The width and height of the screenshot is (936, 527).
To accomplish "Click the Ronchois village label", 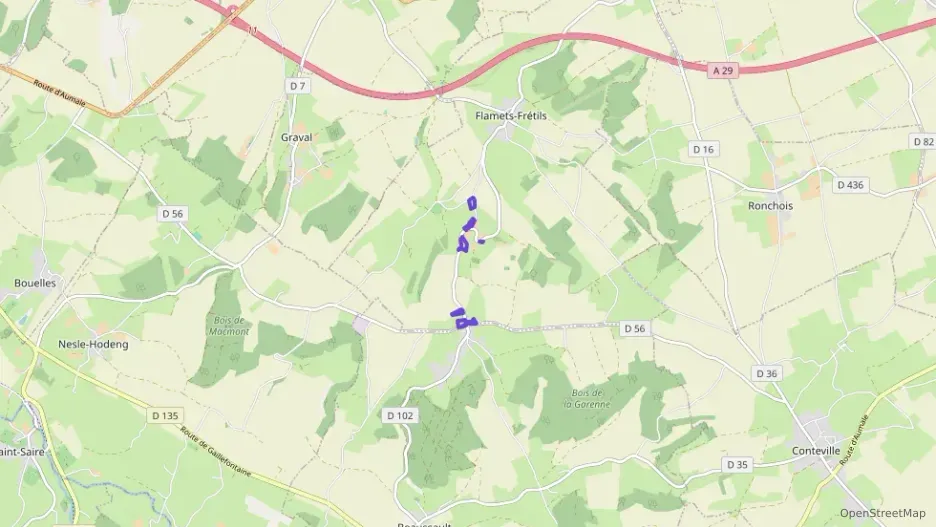I will [770, 206].
